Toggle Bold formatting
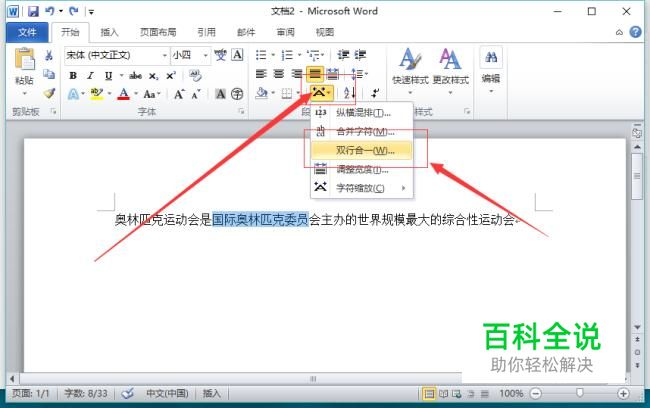 (73, 76)
